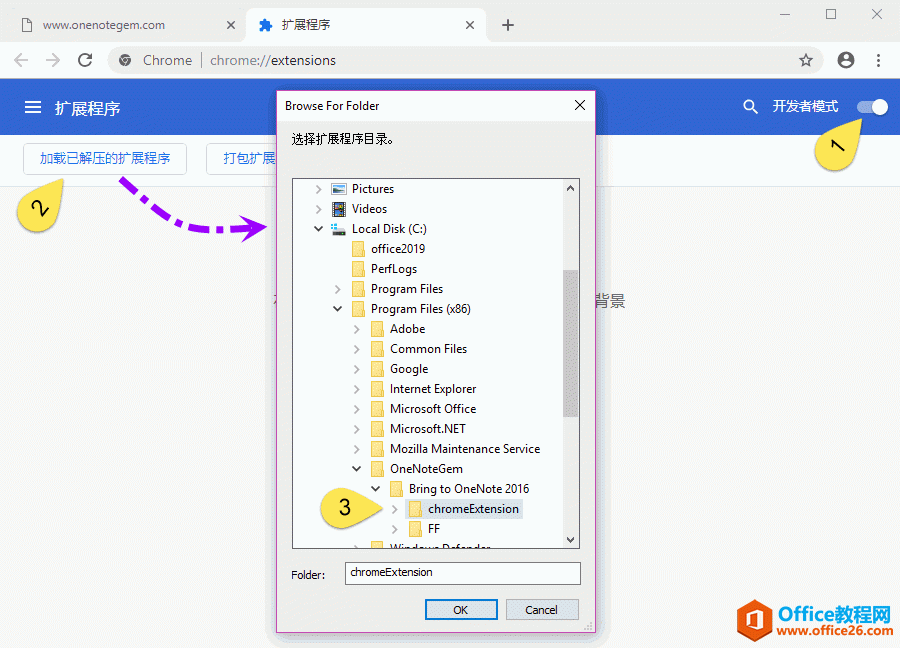
Task: Open the Chrome profile avatar menu
Action: (x=845, y=60)
